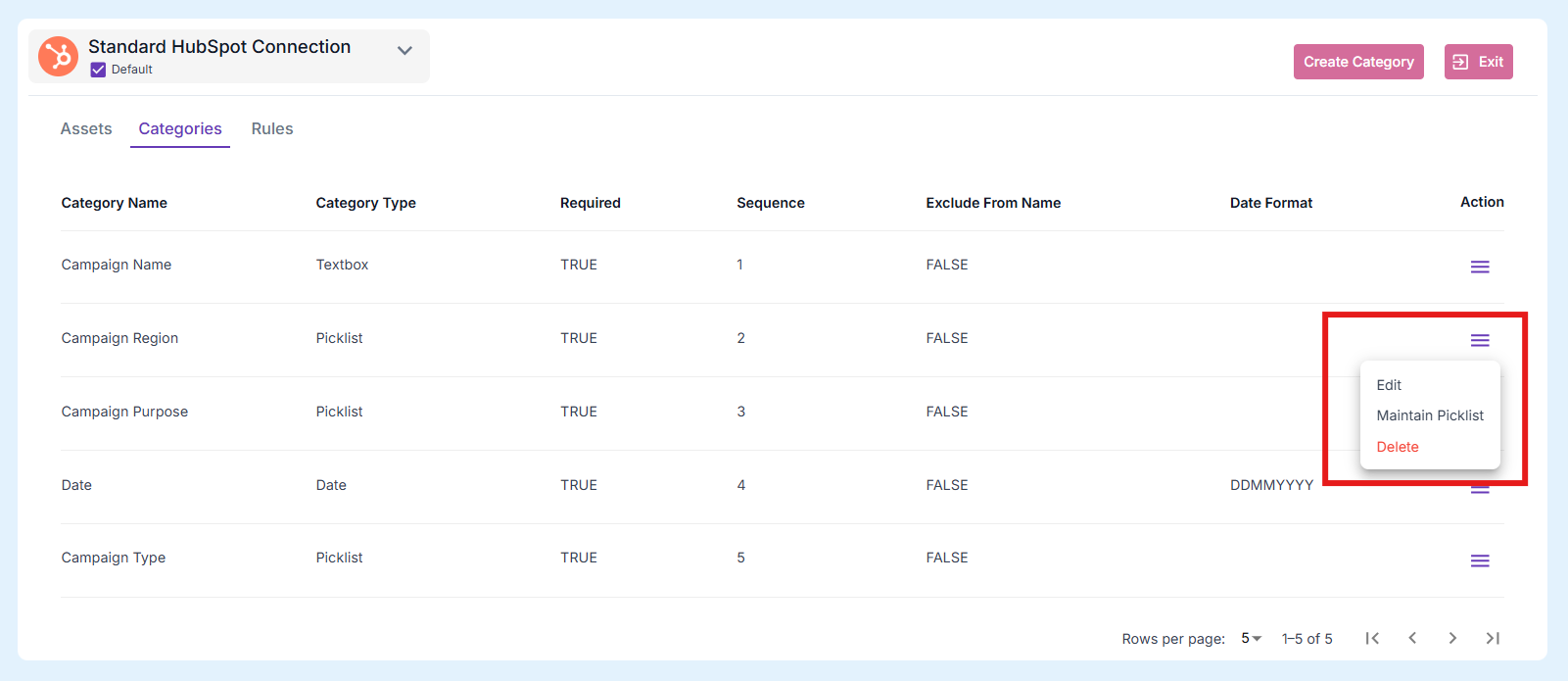Open action menu for Campaign Type row
Viewport: 1568px width, 681px height.
[1479, 560]
